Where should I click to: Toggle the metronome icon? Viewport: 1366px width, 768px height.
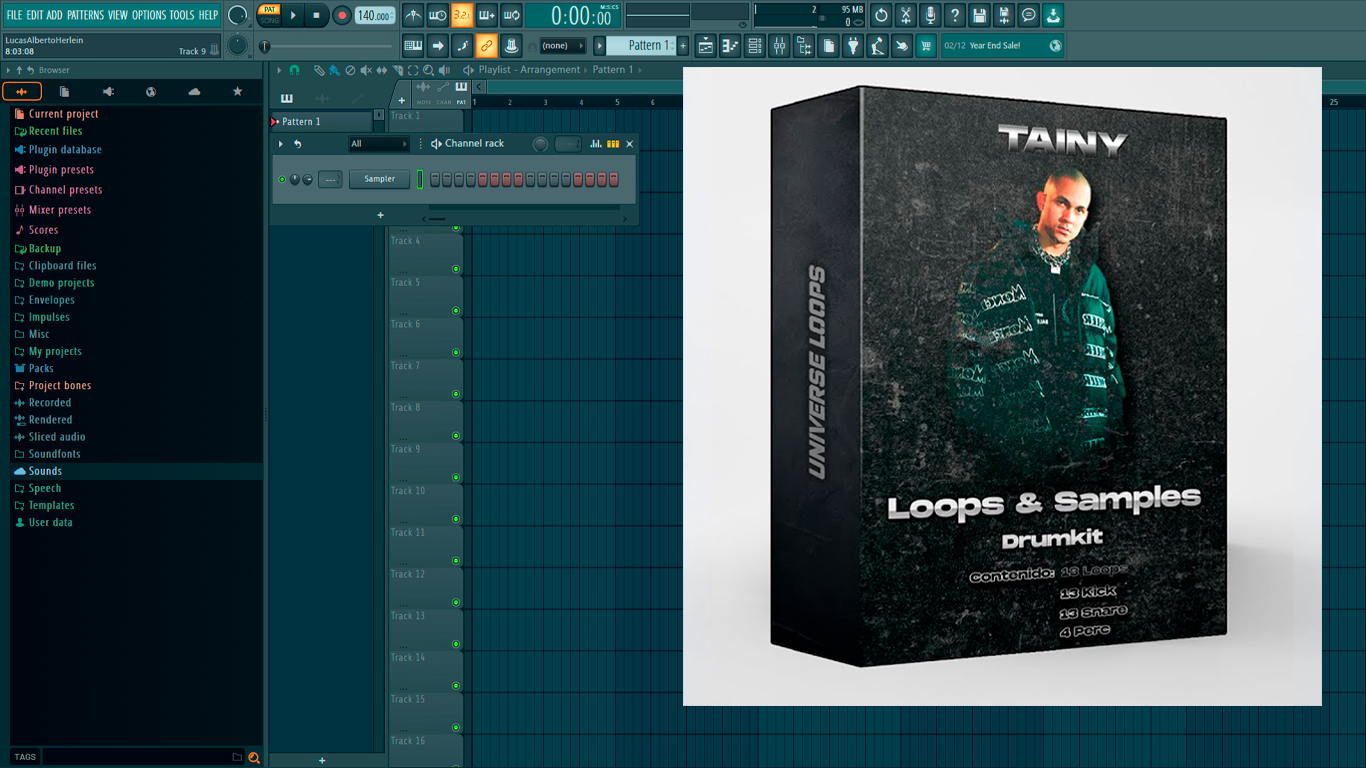point(413,15)
